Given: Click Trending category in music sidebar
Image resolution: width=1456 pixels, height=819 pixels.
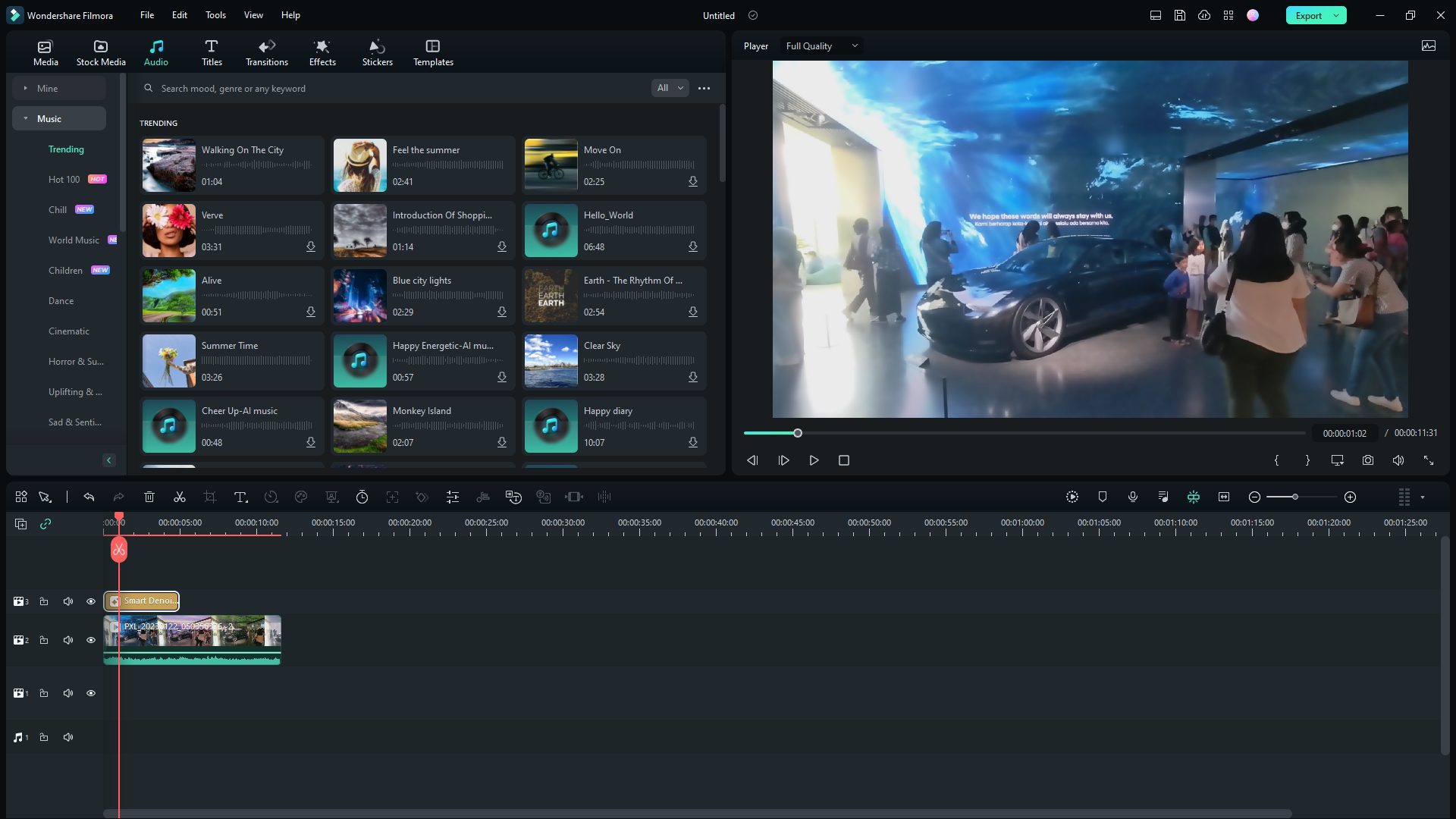Looking at the screenshot, I should 65,148.
